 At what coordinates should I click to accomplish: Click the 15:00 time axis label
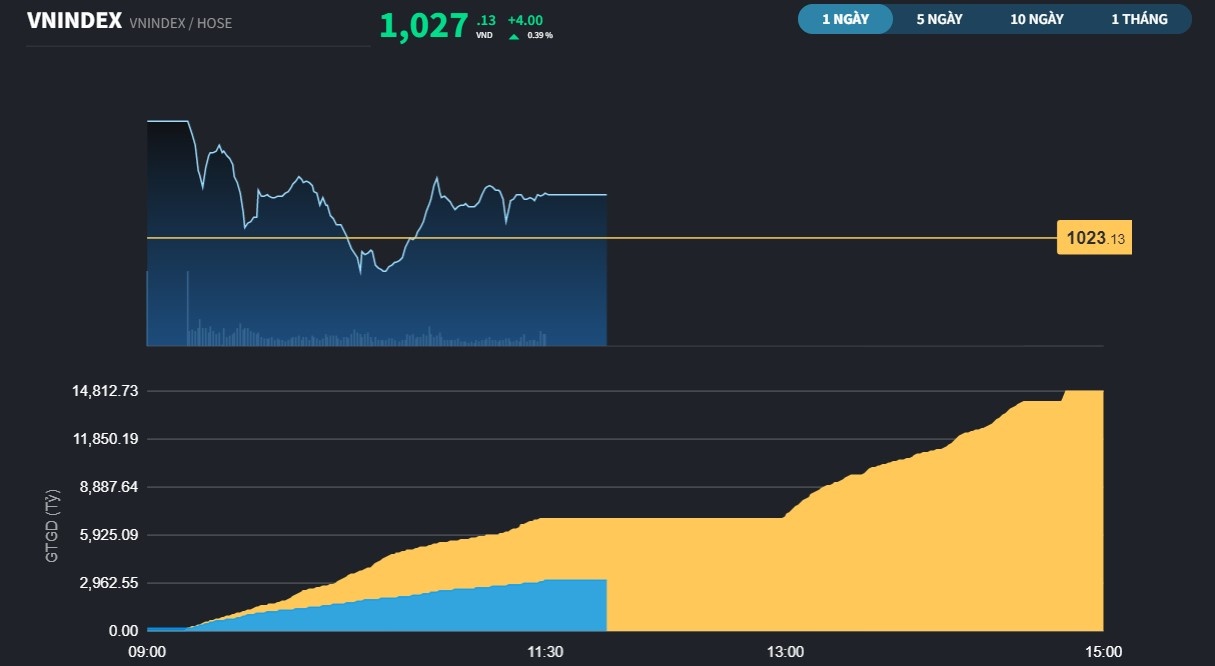[x=1103, y=651]
